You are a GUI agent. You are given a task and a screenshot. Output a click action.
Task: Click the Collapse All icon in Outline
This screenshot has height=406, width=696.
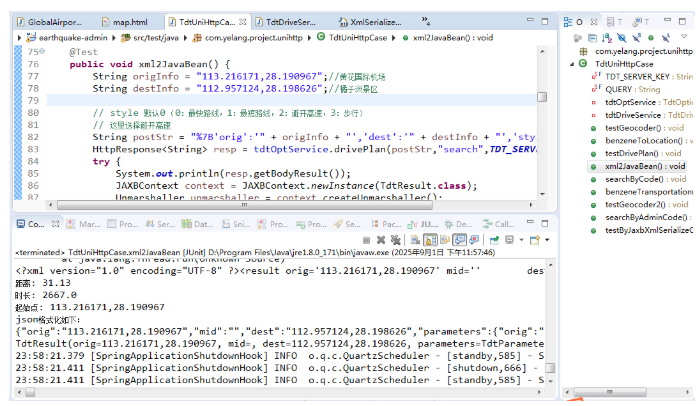[x=592, y=38]
